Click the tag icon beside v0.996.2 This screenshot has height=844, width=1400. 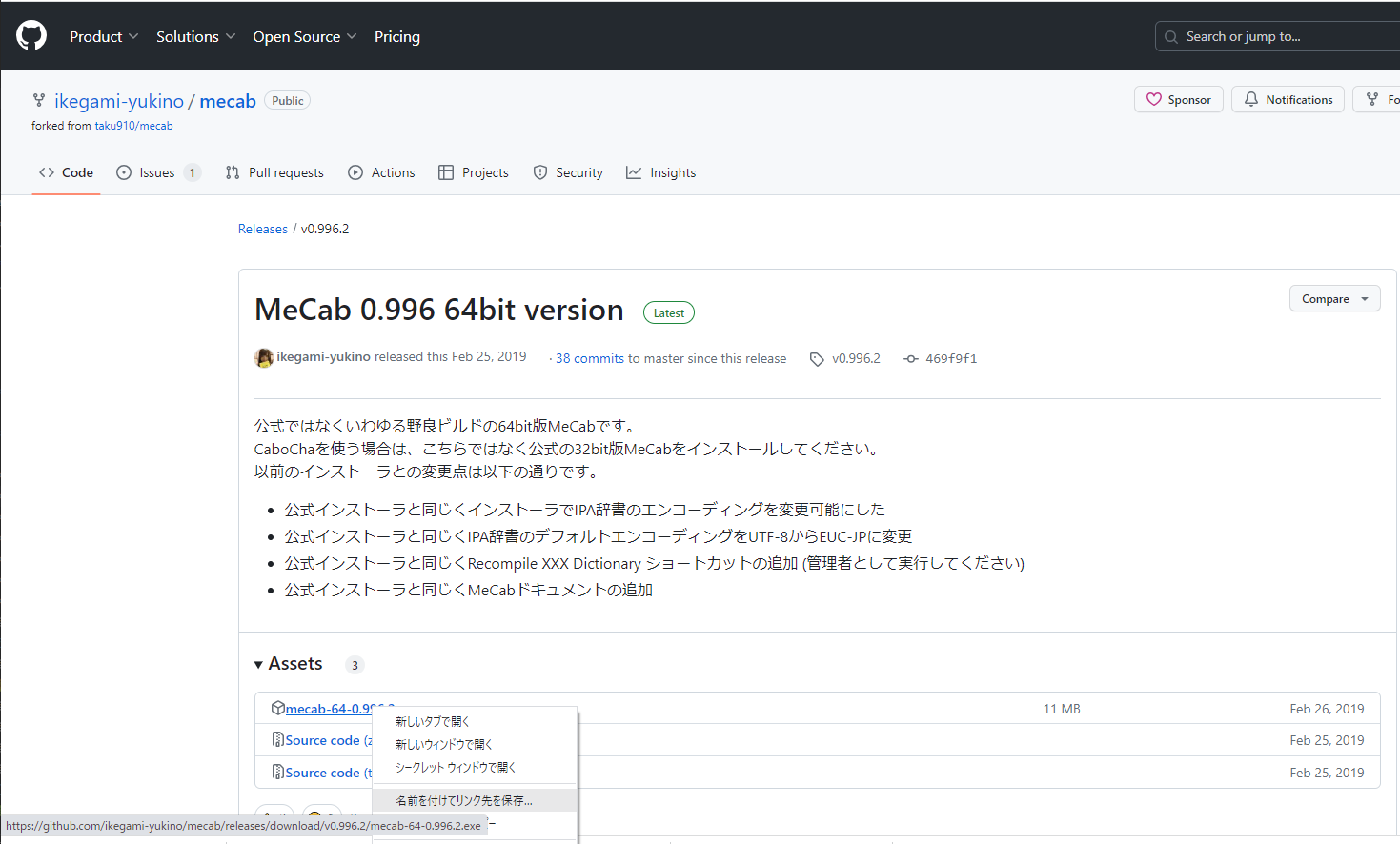[x=817, y=359]
